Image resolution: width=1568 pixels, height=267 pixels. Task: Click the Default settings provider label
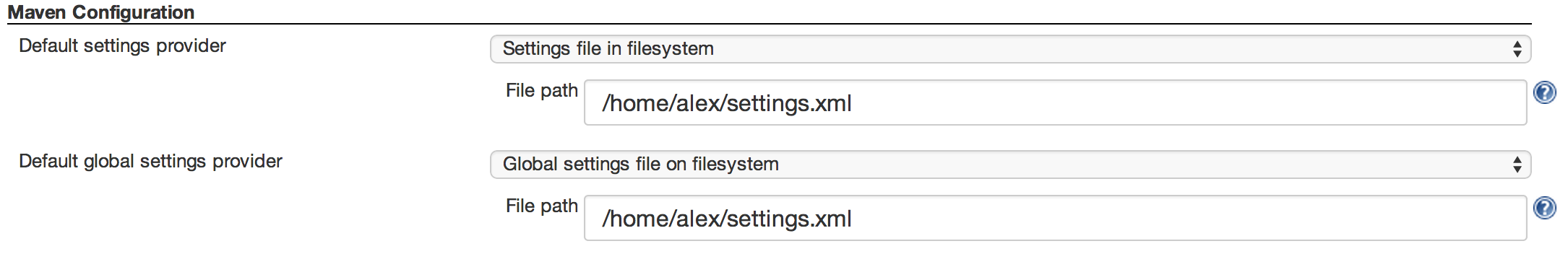pyautogui.click(x=122, y=46)
